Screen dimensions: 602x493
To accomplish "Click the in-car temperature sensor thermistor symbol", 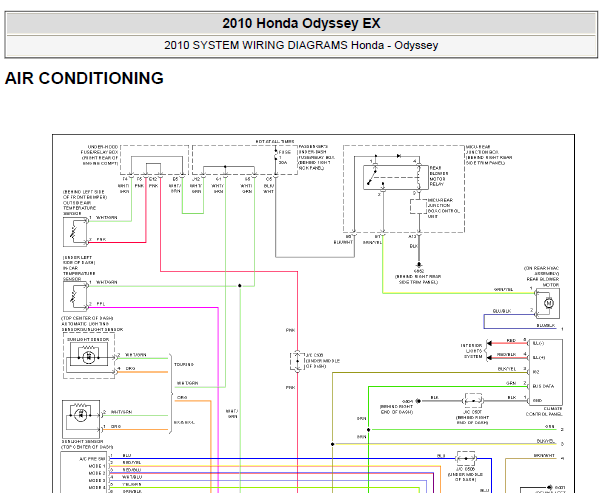I will click(x=74, y=296).
